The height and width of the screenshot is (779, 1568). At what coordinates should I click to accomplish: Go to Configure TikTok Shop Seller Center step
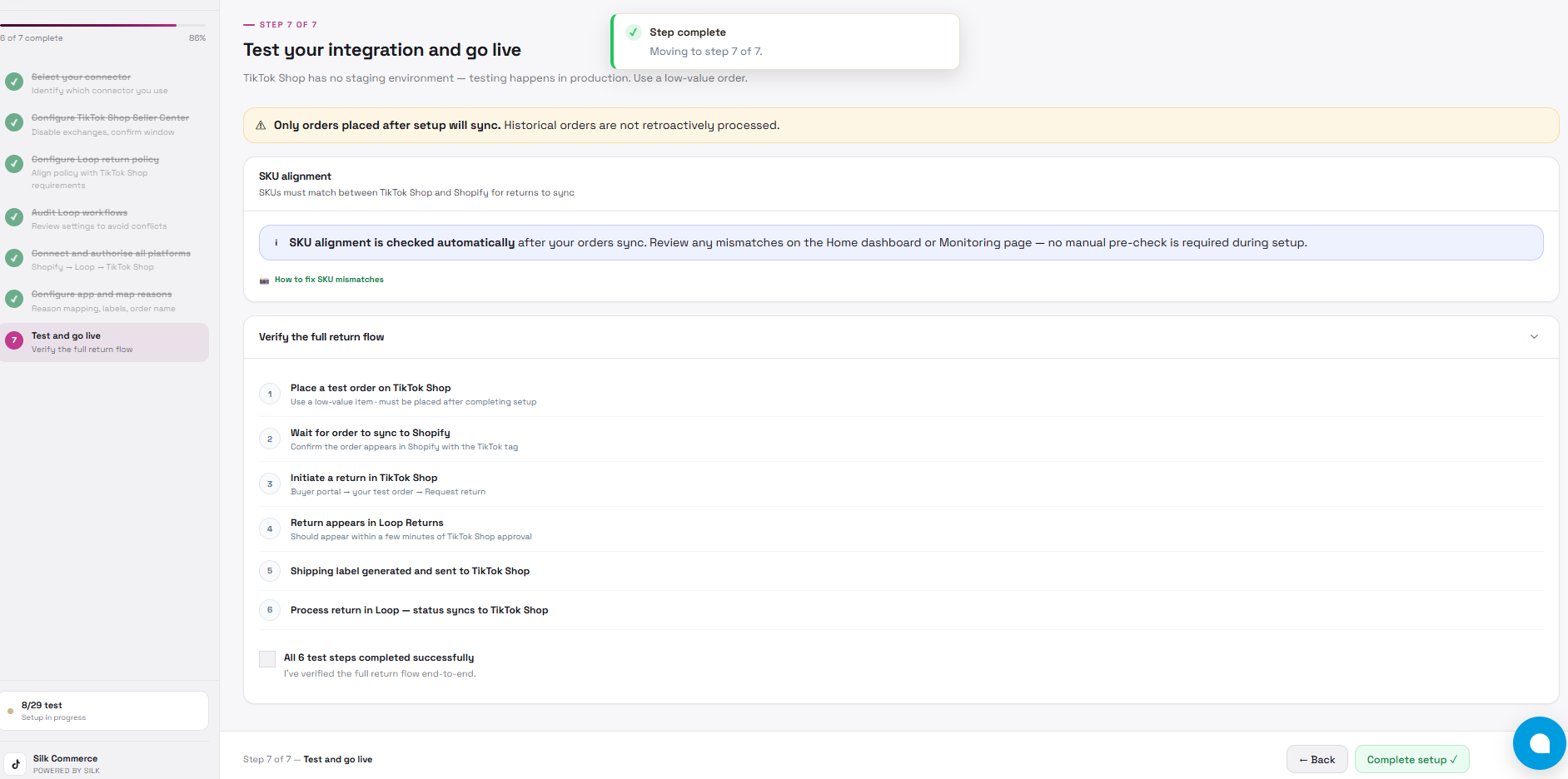tap(104, 125)
